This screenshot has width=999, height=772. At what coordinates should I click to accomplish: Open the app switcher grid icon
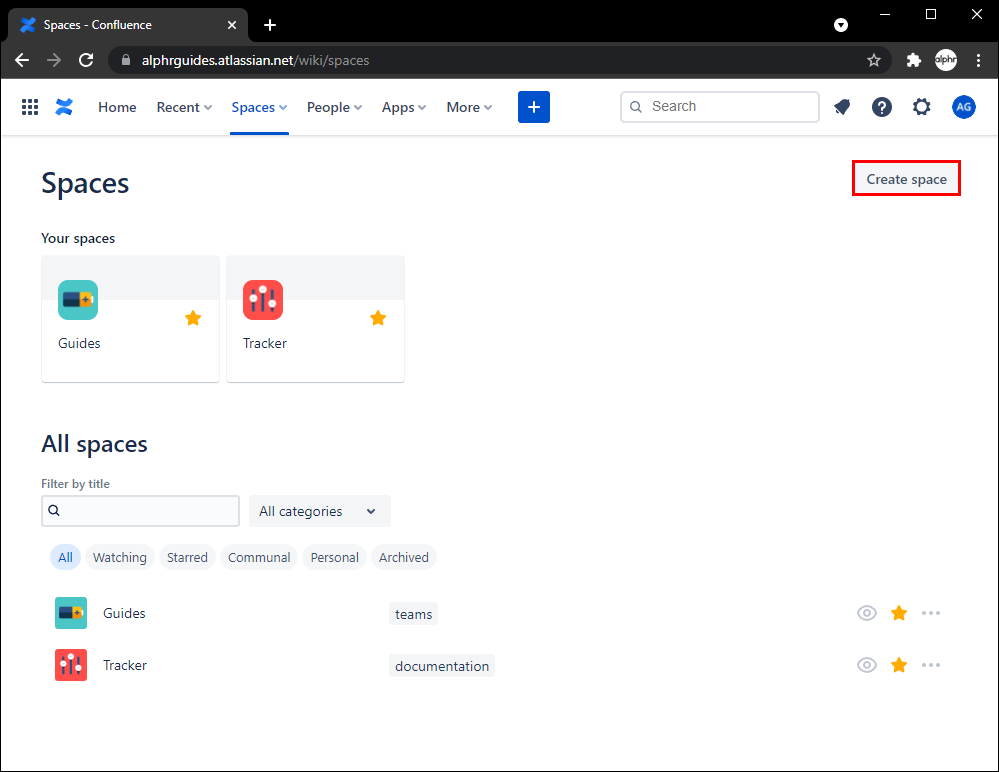coord(30,107)
